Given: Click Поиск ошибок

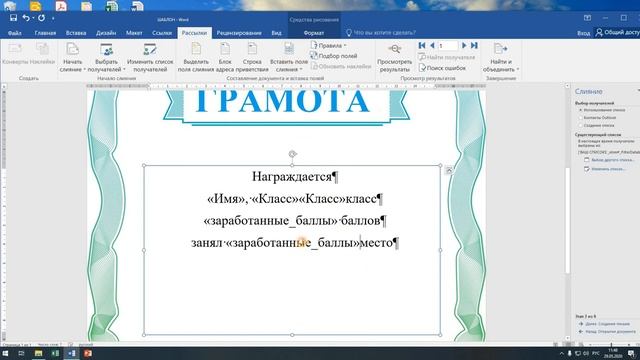Looking at the screenshot, I should [x=442, y=68].
